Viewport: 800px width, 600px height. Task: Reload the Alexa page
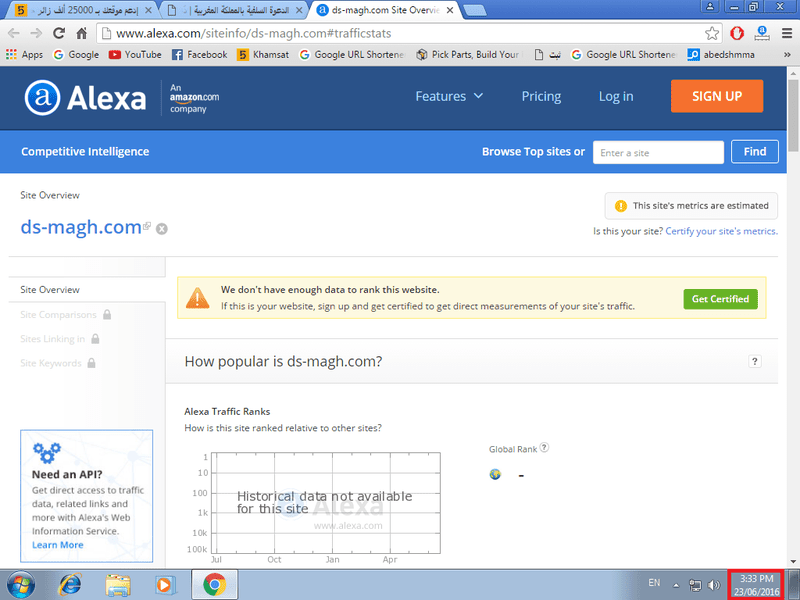pos(59,33)
